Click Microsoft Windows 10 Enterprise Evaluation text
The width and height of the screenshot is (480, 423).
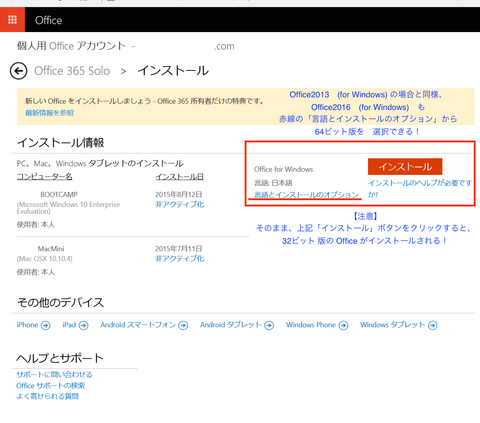point(68,208)
